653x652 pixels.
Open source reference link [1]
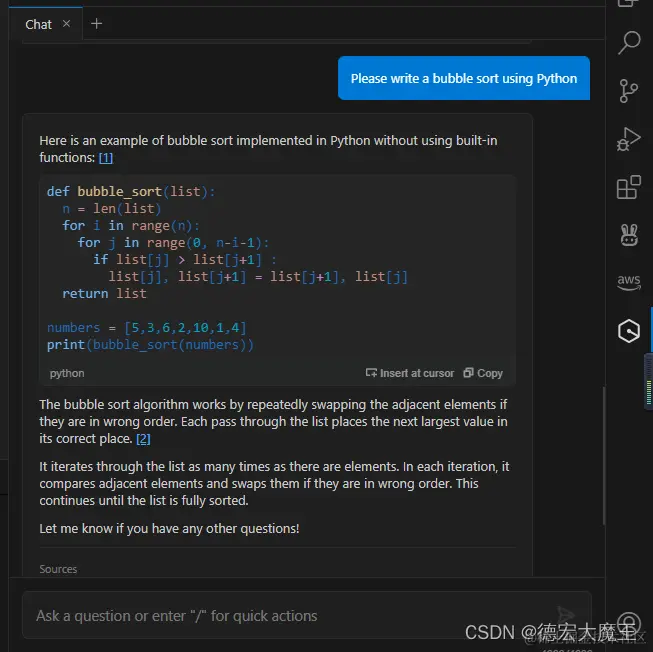[106, 158]
